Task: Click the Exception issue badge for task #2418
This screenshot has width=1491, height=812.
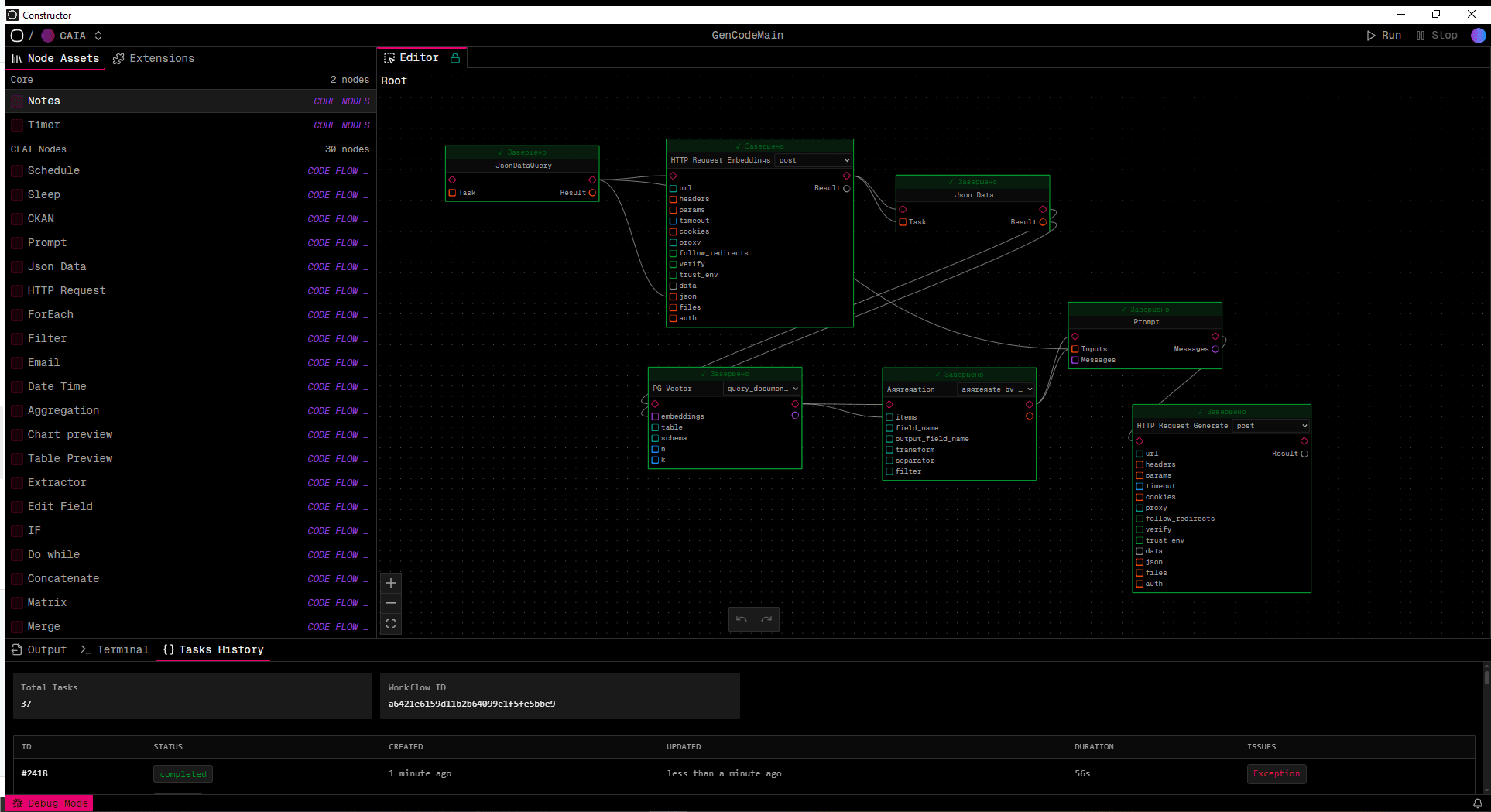Action: (x=1276, y=774)
